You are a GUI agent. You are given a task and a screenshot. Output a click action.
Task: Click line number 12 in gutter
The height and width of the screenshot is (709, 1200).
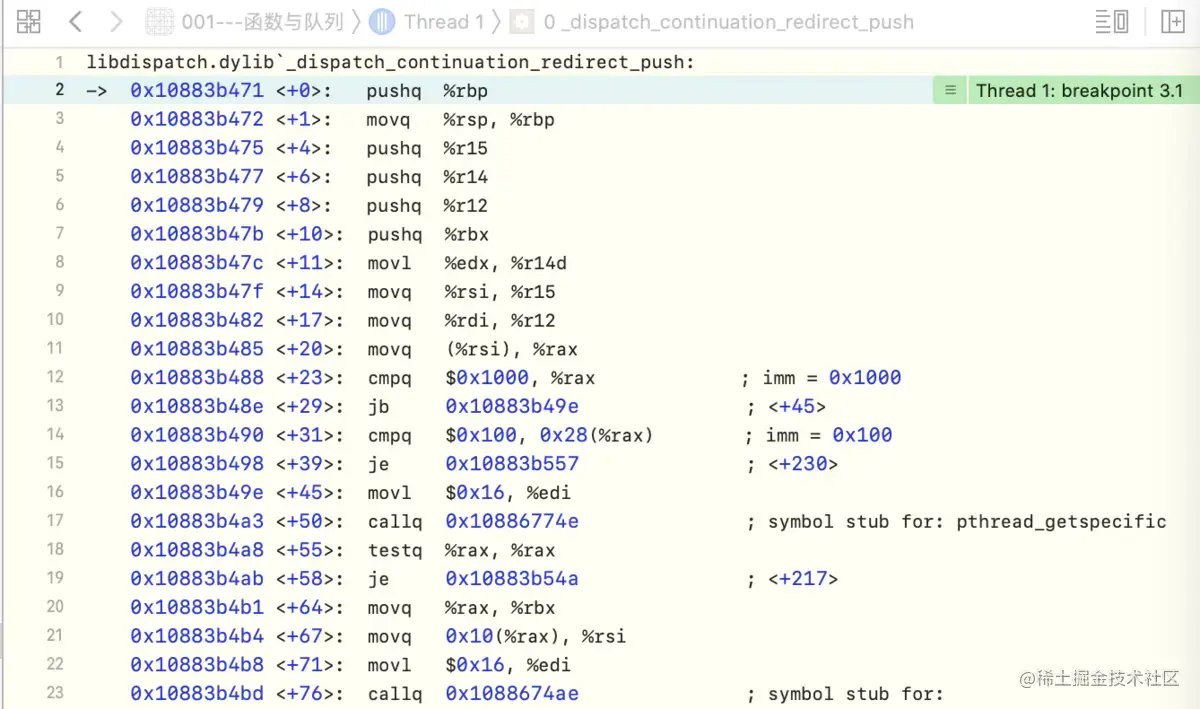click(55, 377)
